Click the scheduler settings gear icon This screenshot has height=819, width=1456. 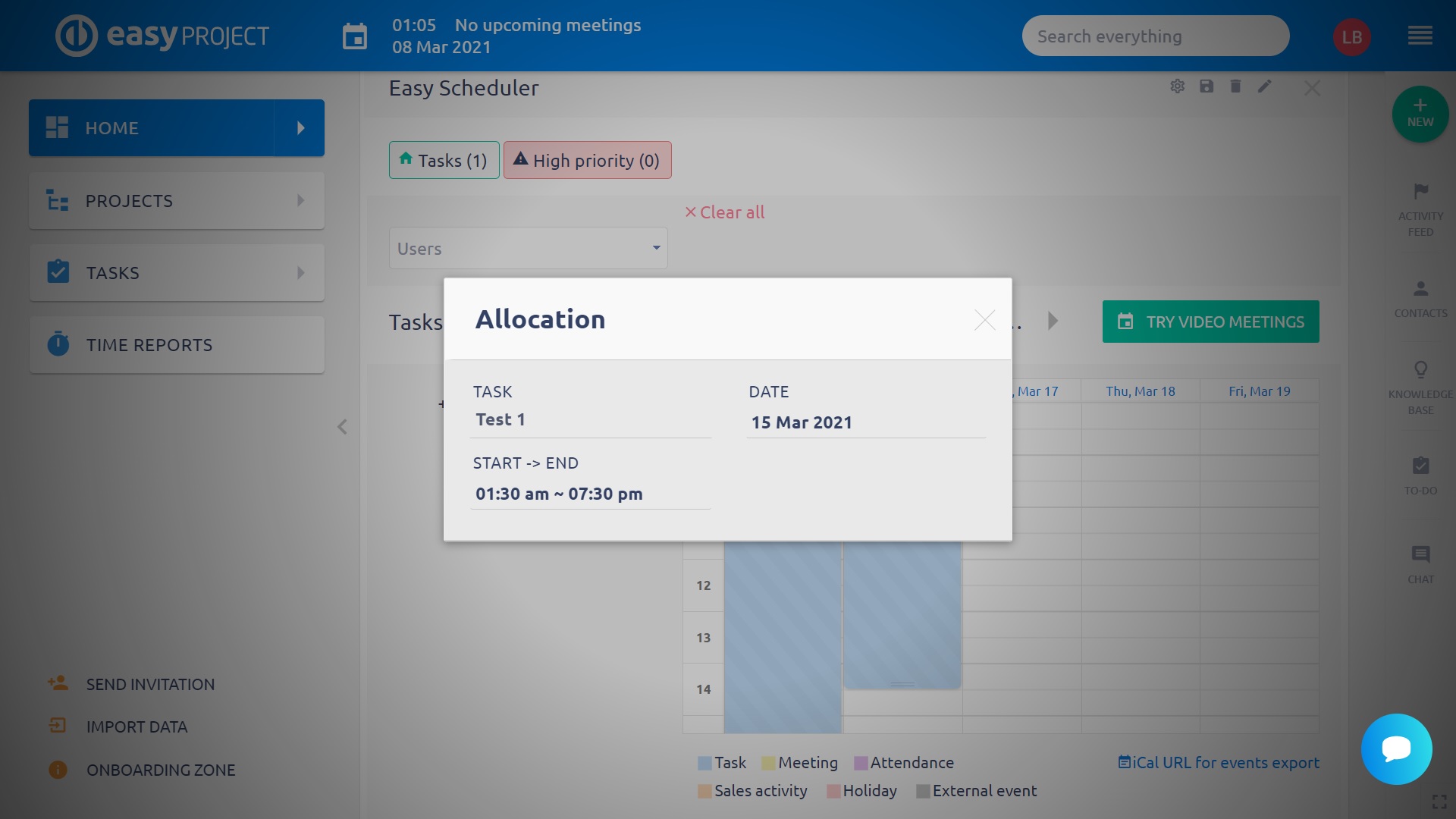tap(1177, 86)
